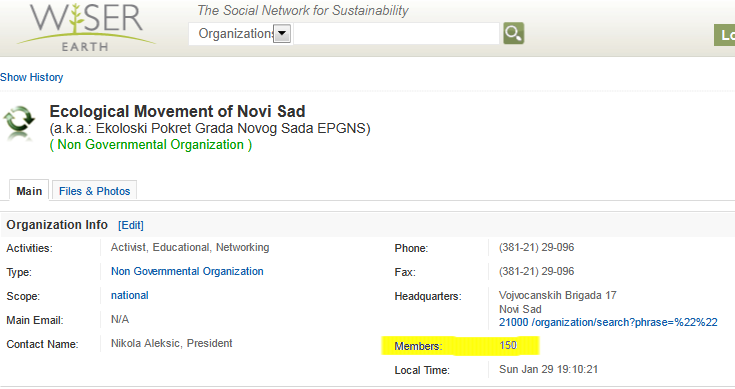Viewport: 735px width, 389px height.
Task: Open the Organizations search category dropdown
Action: tap(241, 34)
